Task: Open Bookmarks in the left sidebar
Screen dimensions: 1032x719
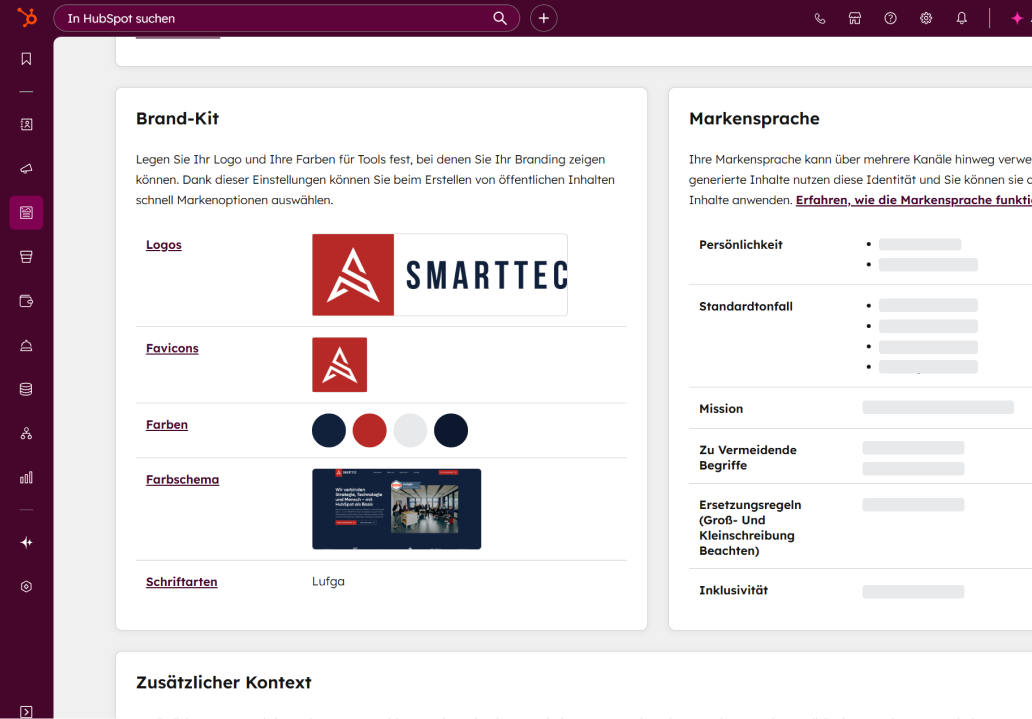Action: click(26, 59)
